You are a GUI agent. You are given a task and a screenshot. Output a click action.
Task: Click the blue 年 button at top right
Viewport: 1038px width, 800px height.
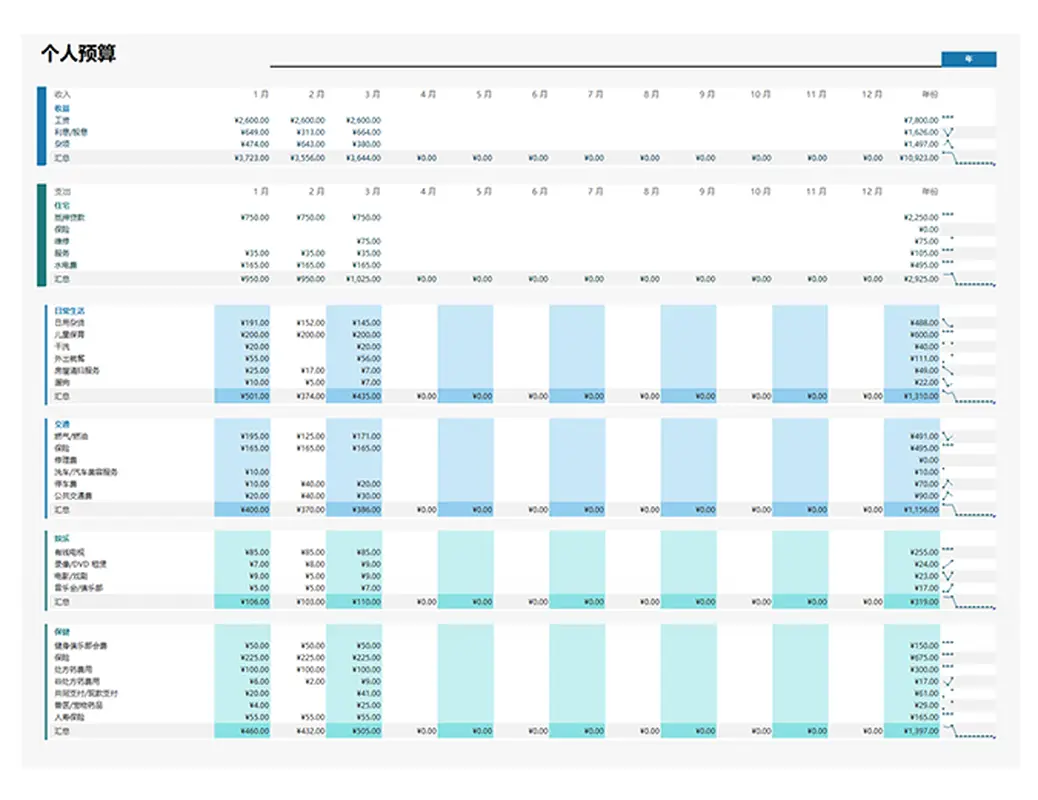(968, 60)
